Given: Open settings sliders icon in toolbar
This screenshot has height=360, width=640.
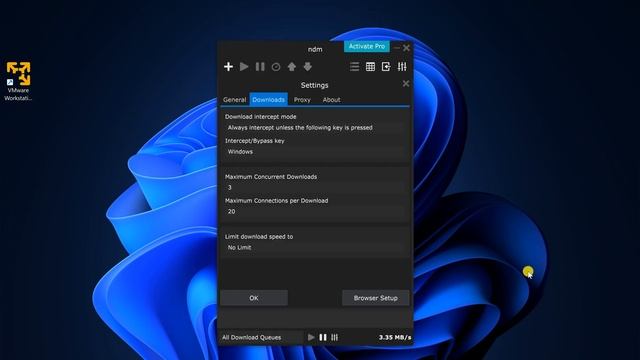Looking at the screenshot, I should tap(402, 67).
